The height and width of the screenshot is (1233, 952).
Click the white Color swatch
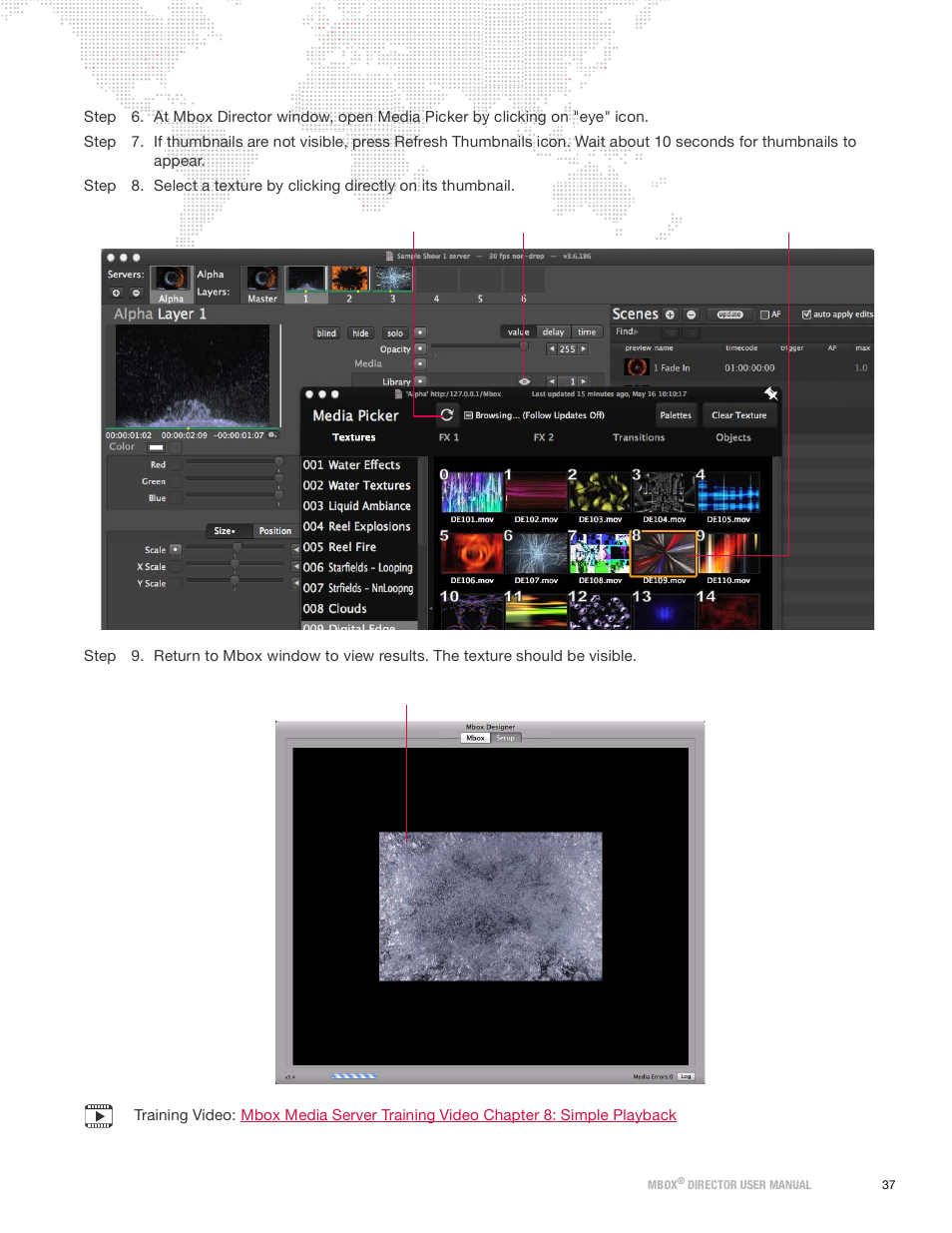[156, 447]
